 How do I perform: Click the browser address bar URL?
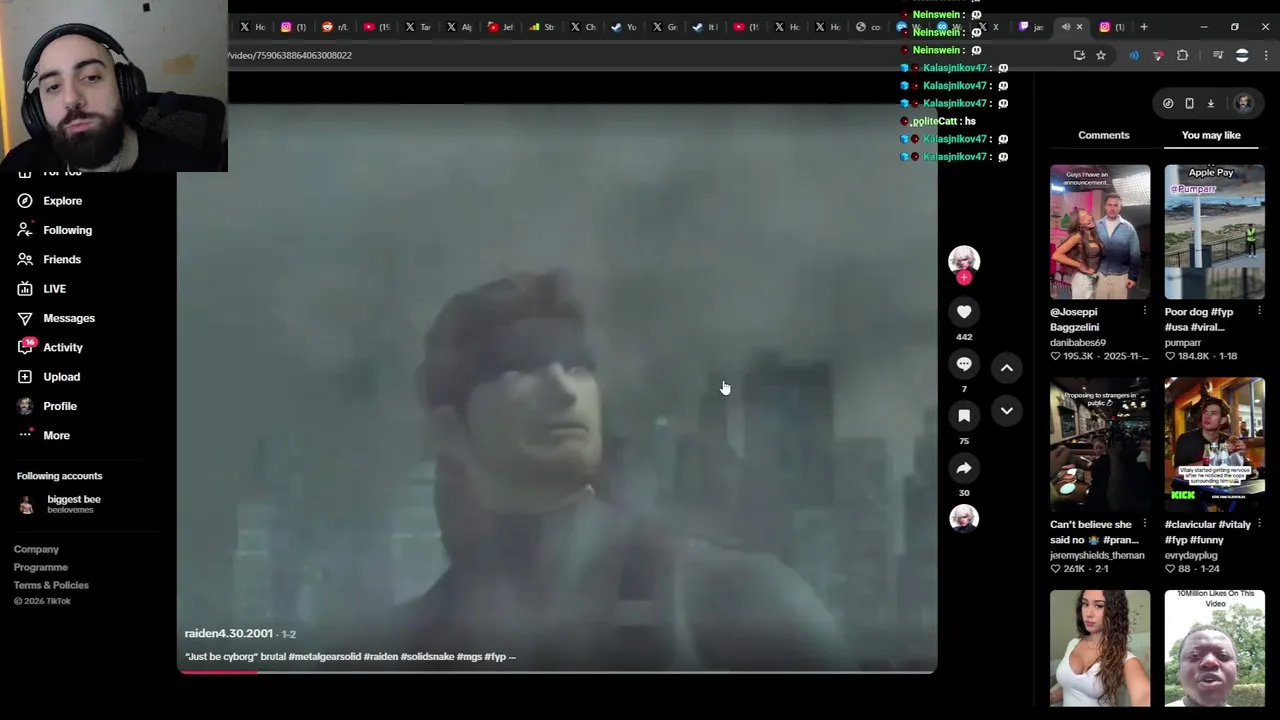(288, 55)
